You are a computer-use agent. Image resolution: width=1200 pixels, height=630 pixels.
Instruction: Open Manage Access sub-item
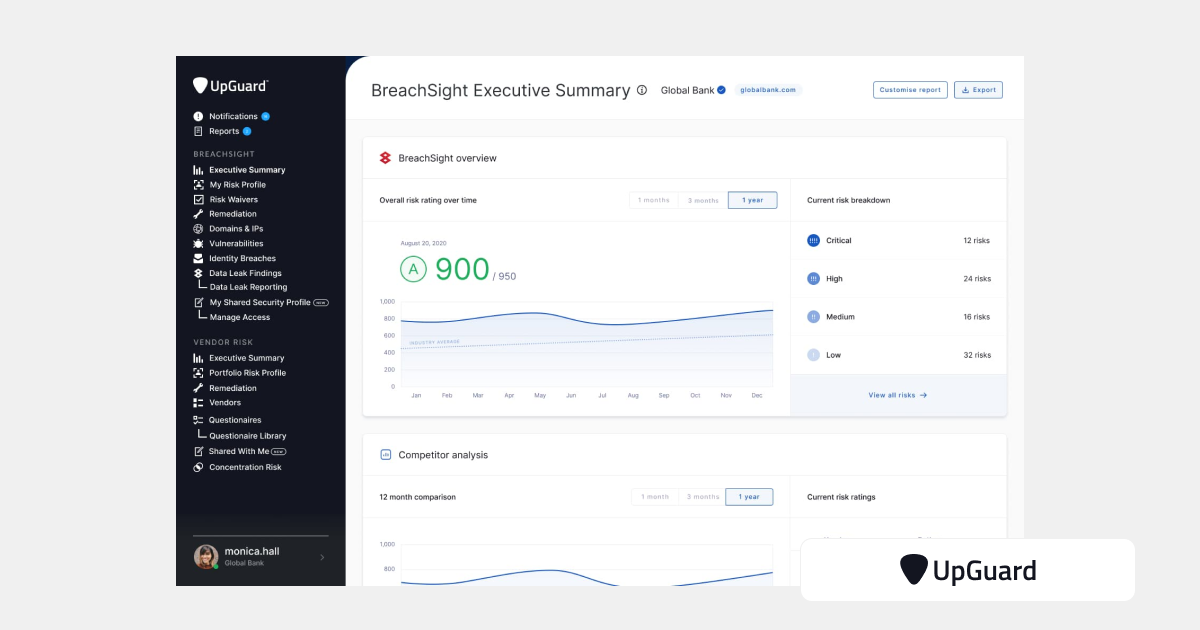(240, 317)
